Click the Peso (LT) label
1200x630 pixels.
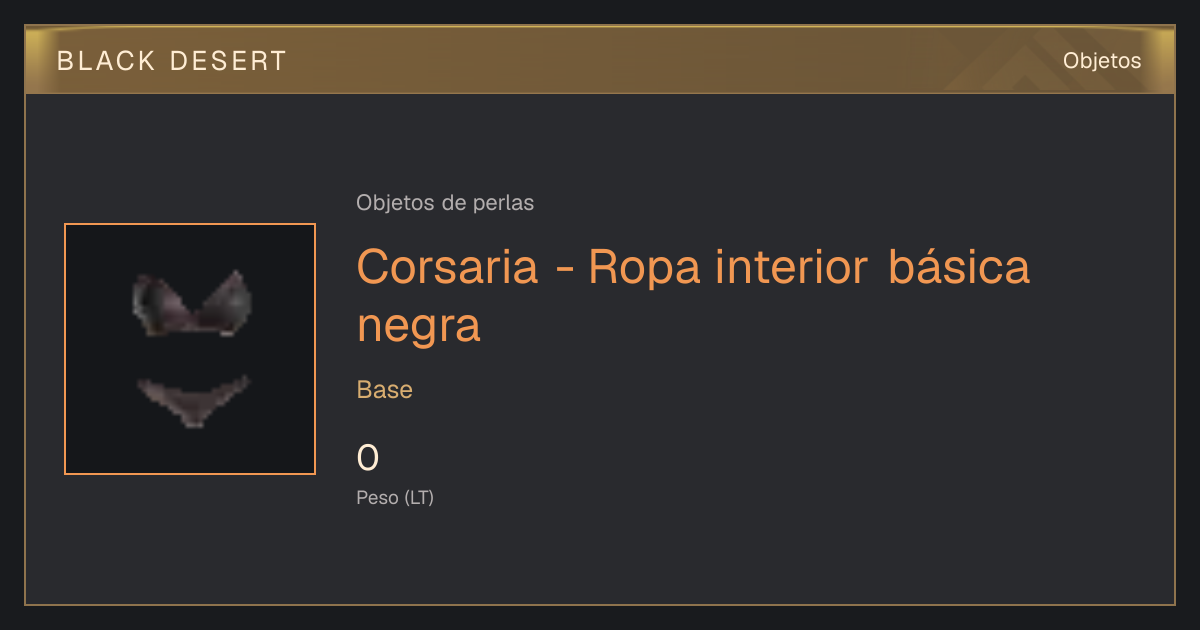coord(395,497)
